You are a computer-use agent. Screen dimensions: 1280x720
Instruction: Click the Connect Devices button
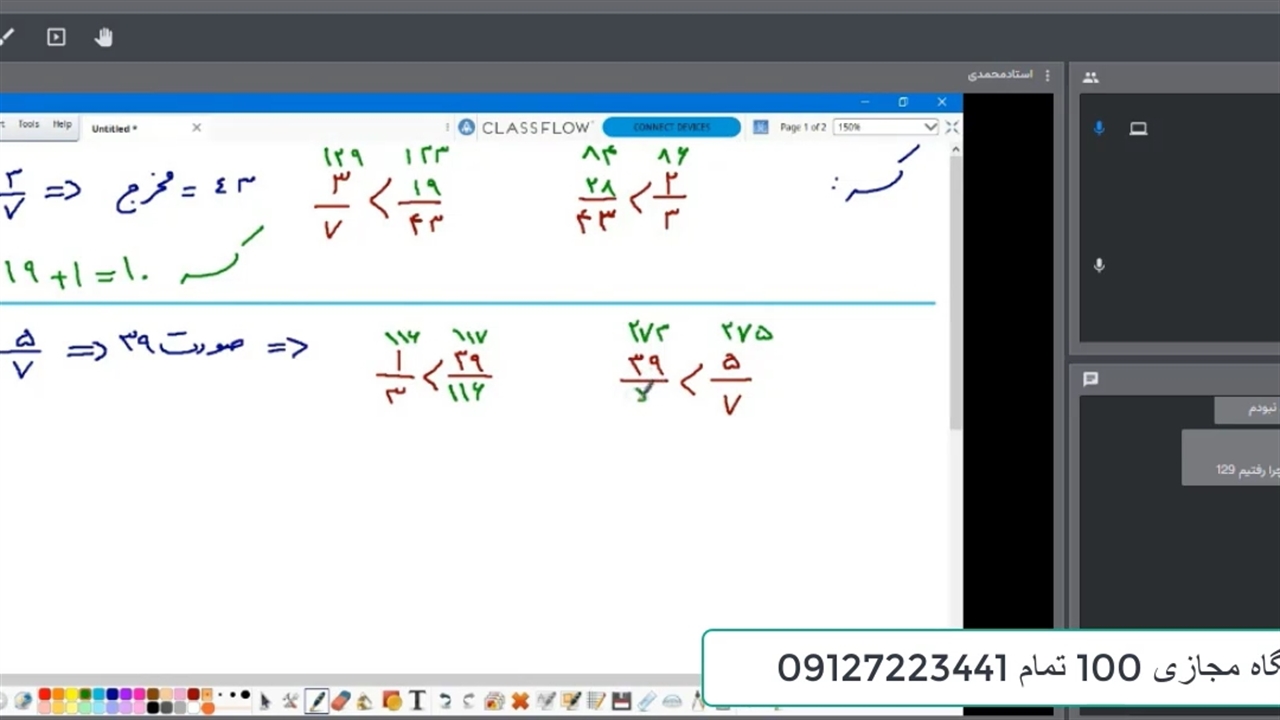pos(671,127)
